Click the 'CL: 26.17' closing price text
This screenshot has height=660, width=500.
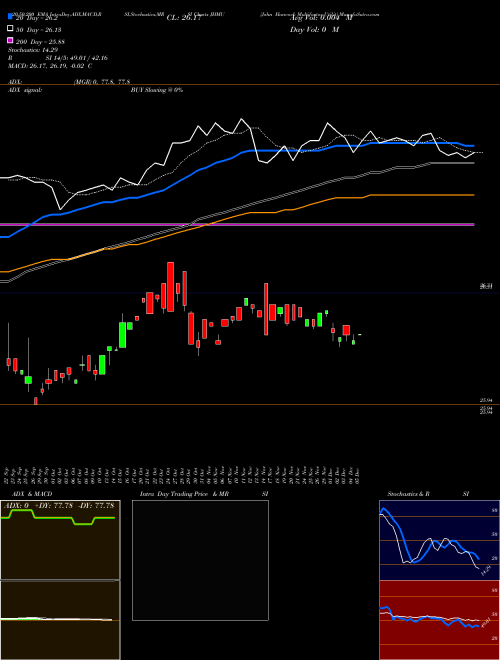point(184,18)
